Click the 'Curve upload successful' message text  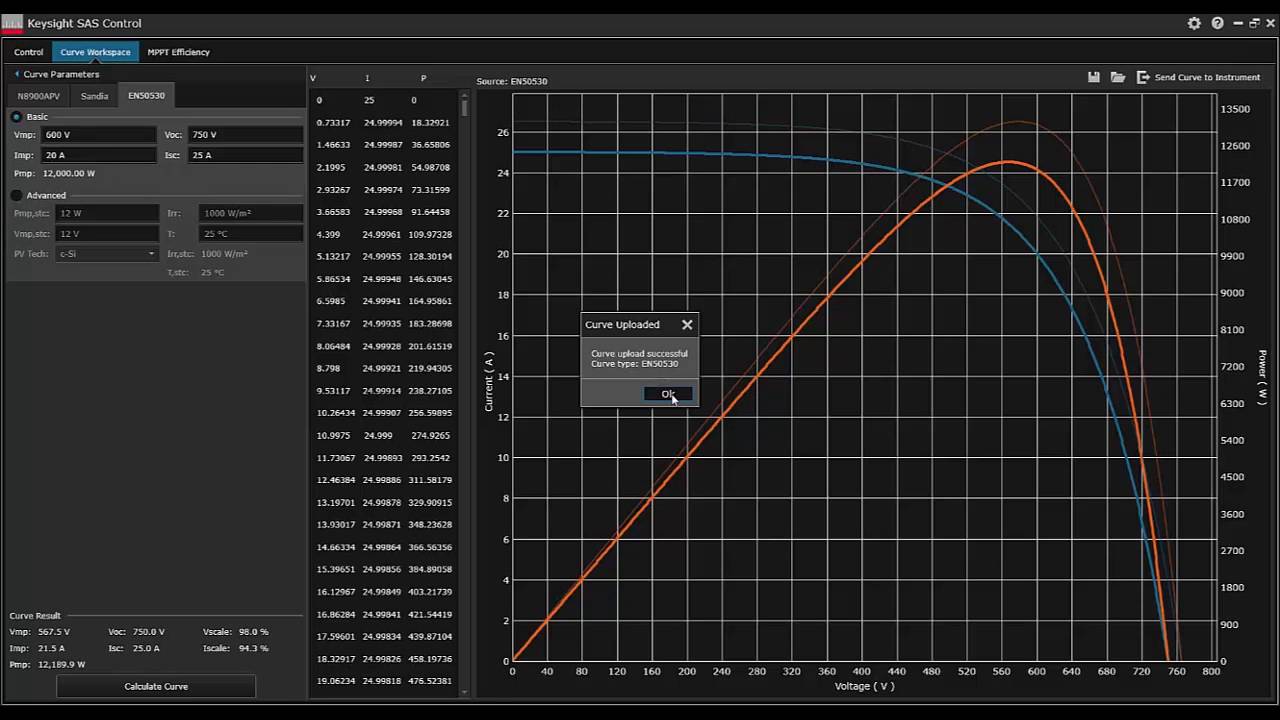pos(639,354)
